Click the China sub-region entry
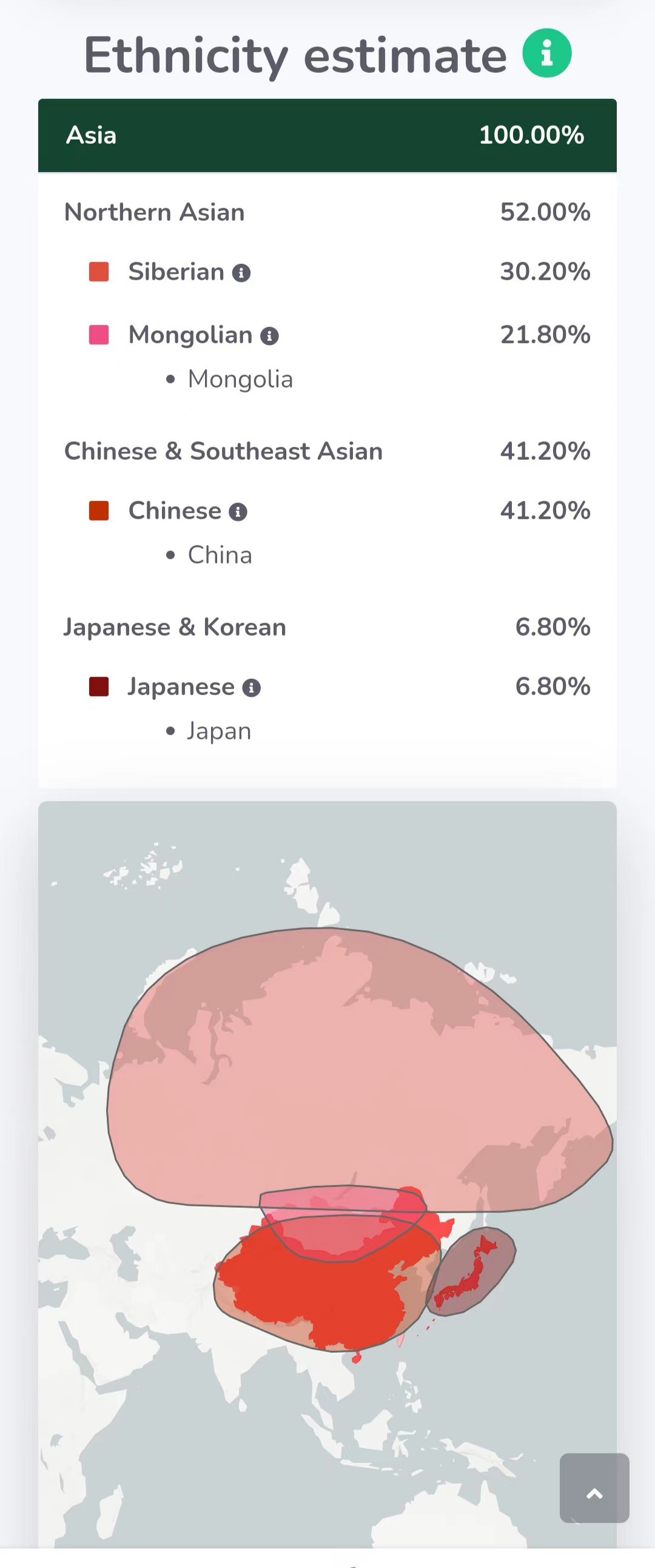The height and width of the screenshot is (1568, 655). [x=219, y=555]
